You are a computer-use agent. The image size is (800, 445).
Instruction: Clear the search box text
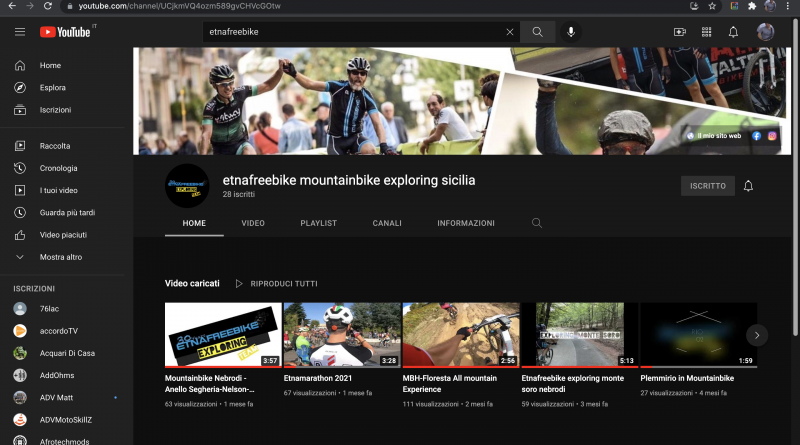click(x=510, y=32)
